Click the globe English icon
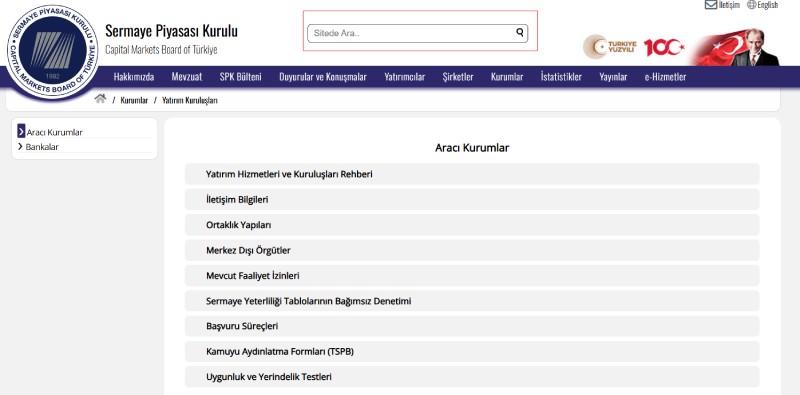Image resolution: width=800 pixels, height=395 pixels. [751, 5]
